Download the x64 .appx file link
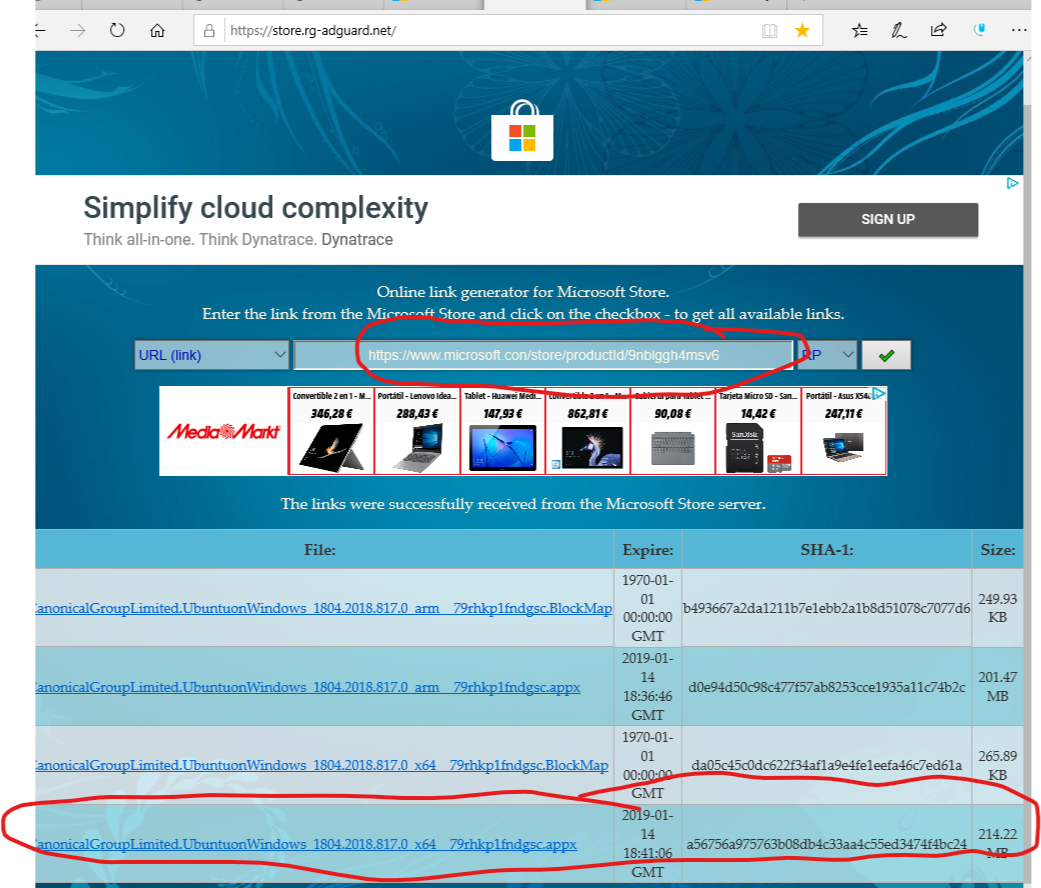The height and width of the screenshot is (888, 1041). coord(305,844)
